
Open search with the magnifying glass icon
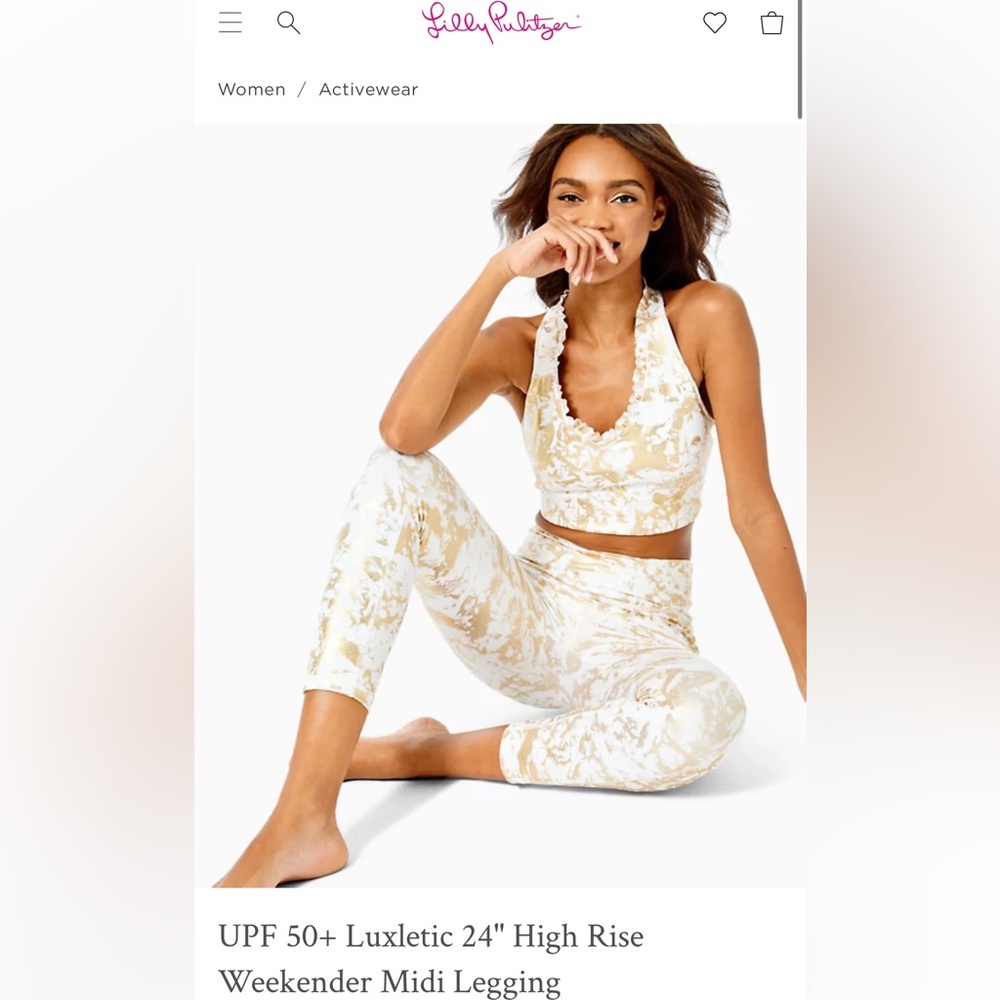click(x=288, y=23)
